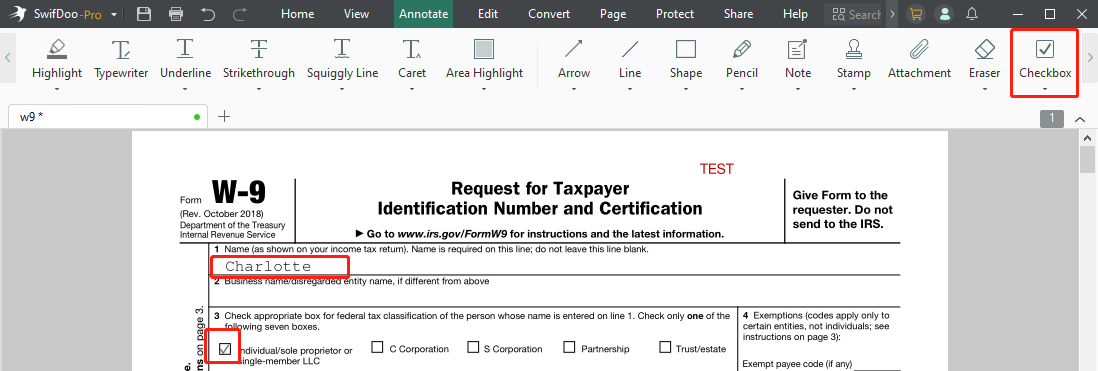
Task: Show more tabs with right chevron
Action: (892, 14)
